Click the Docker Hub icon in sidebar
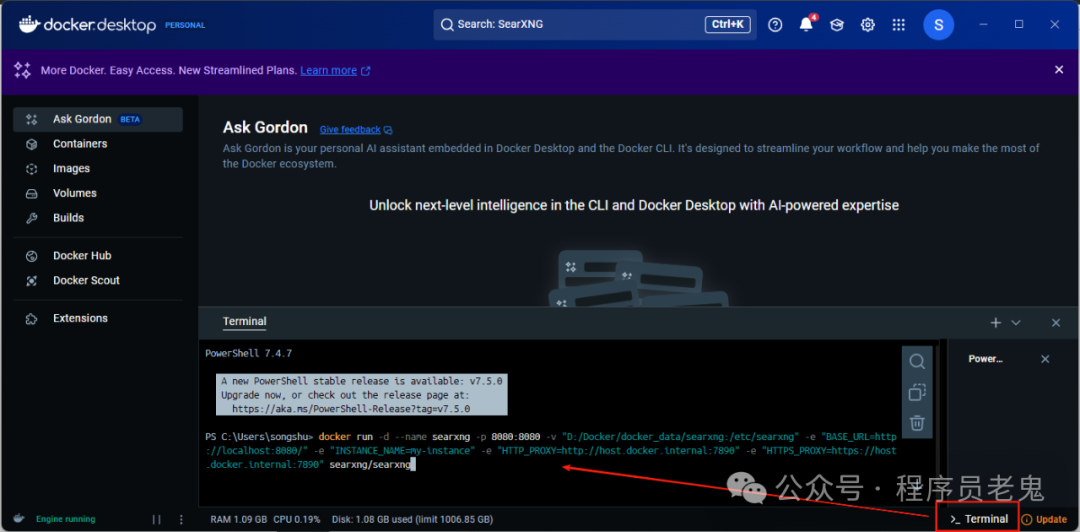The image size is (1080, 532). [x=31, y=256]
